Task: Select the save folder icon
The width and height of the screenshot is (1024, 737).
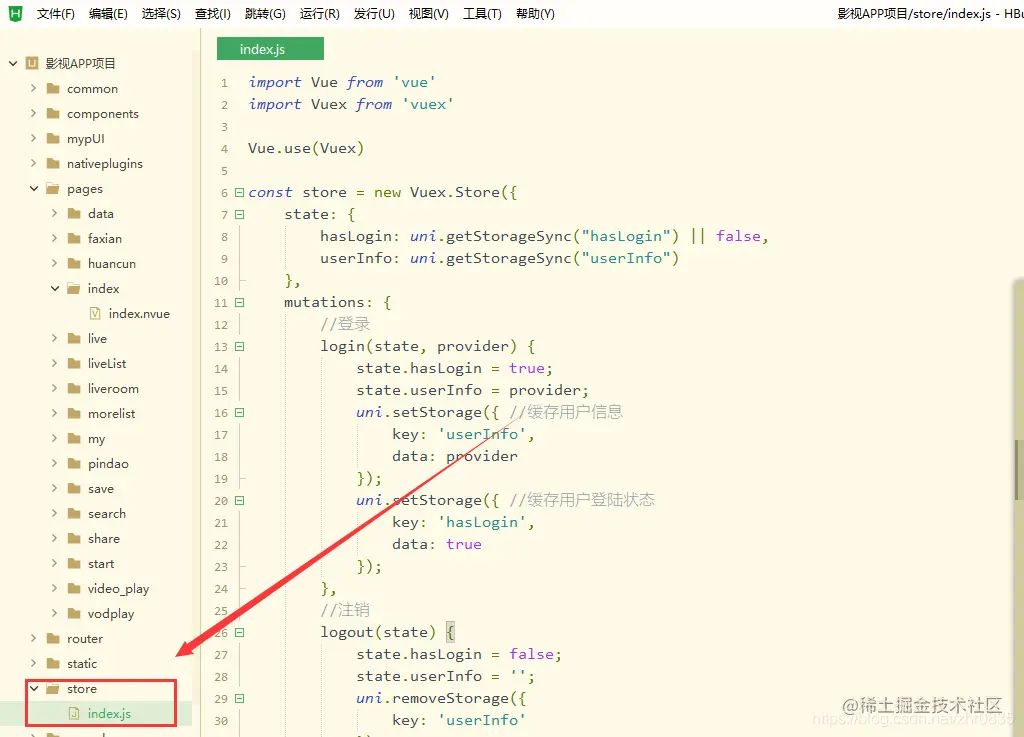Action: click(74, 488)
